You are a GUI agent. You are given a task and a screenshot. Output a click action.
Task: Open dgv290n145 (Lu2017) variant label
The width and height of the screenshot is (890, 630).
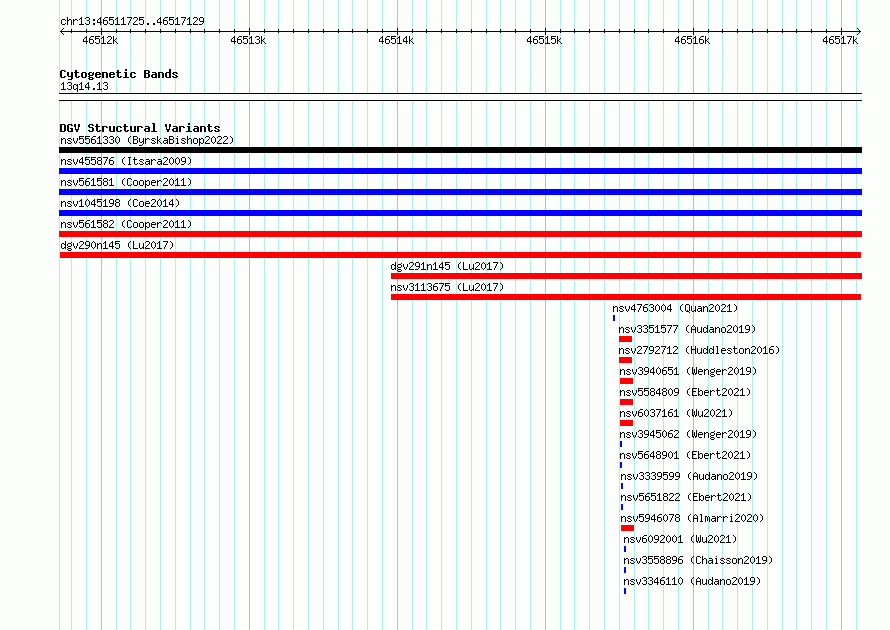pos(117,245)
